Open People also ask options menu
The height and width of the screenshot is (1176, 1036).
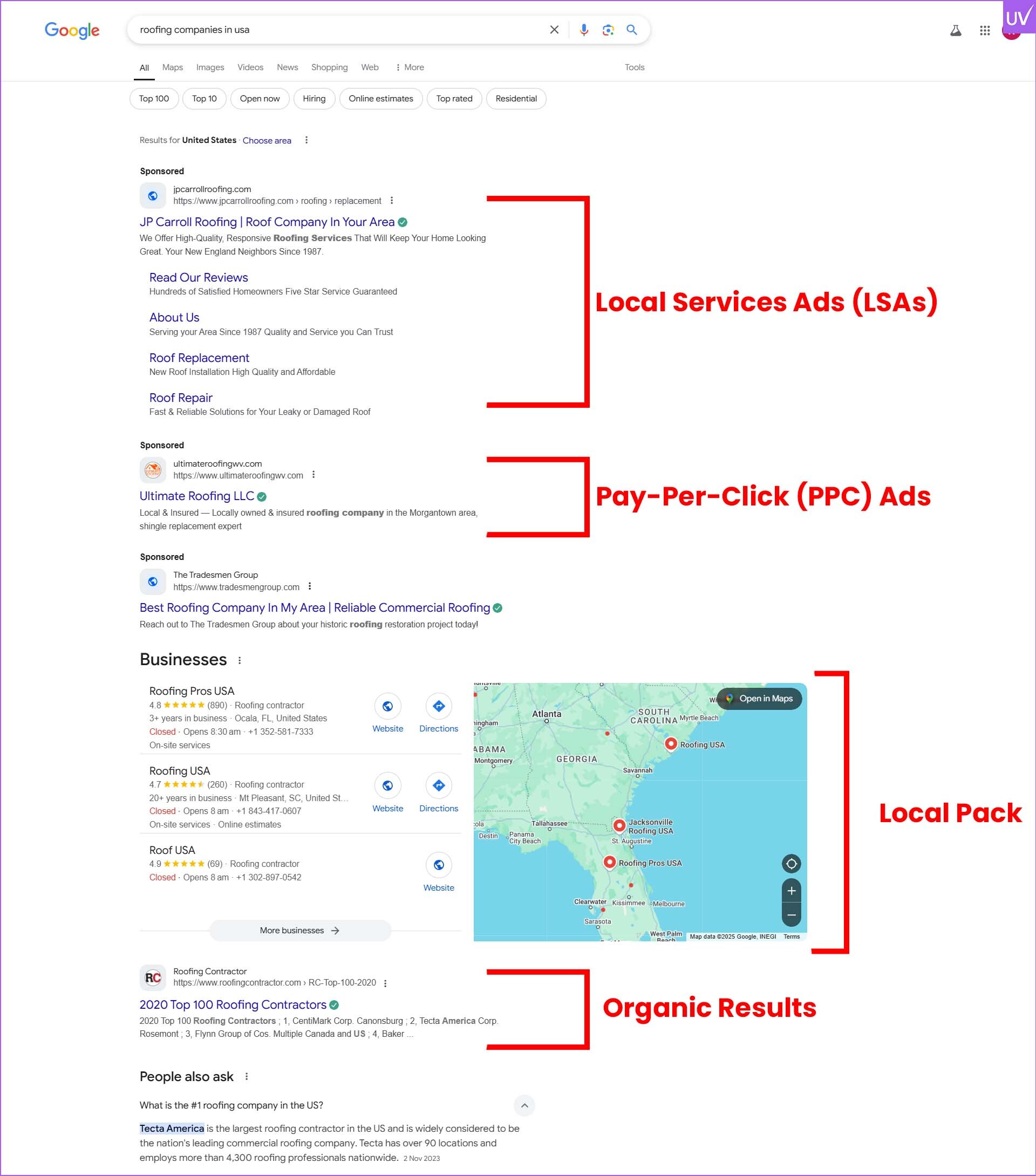tap(247, 1076)
